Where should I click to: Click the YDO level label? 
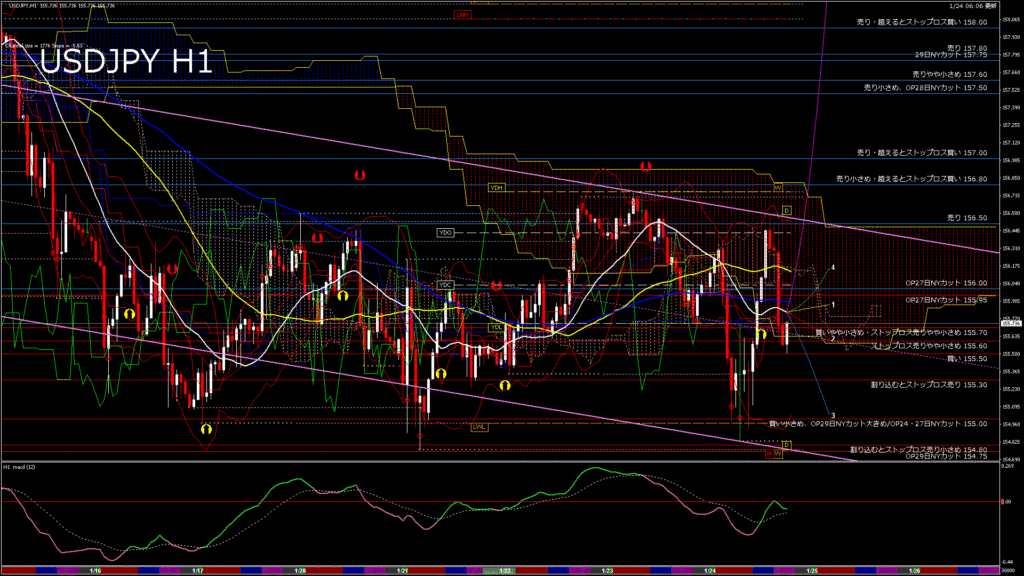(x=446, y=232)
